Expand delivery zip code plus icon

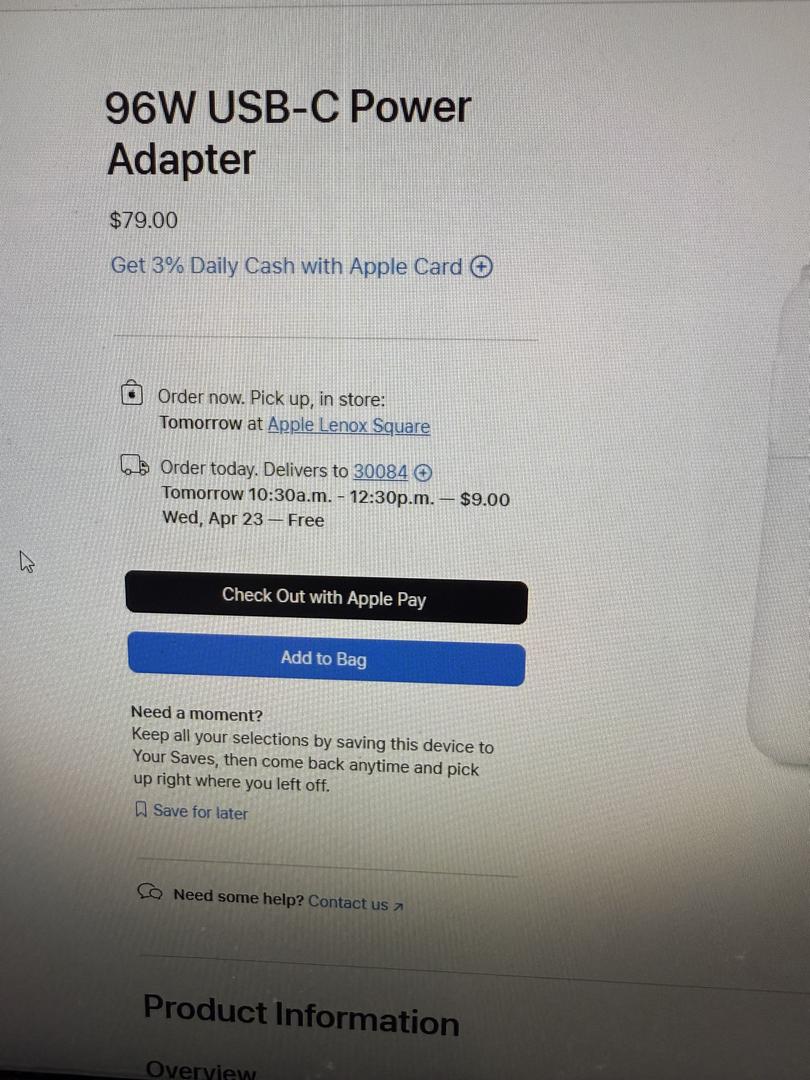(x=424, y=472)
